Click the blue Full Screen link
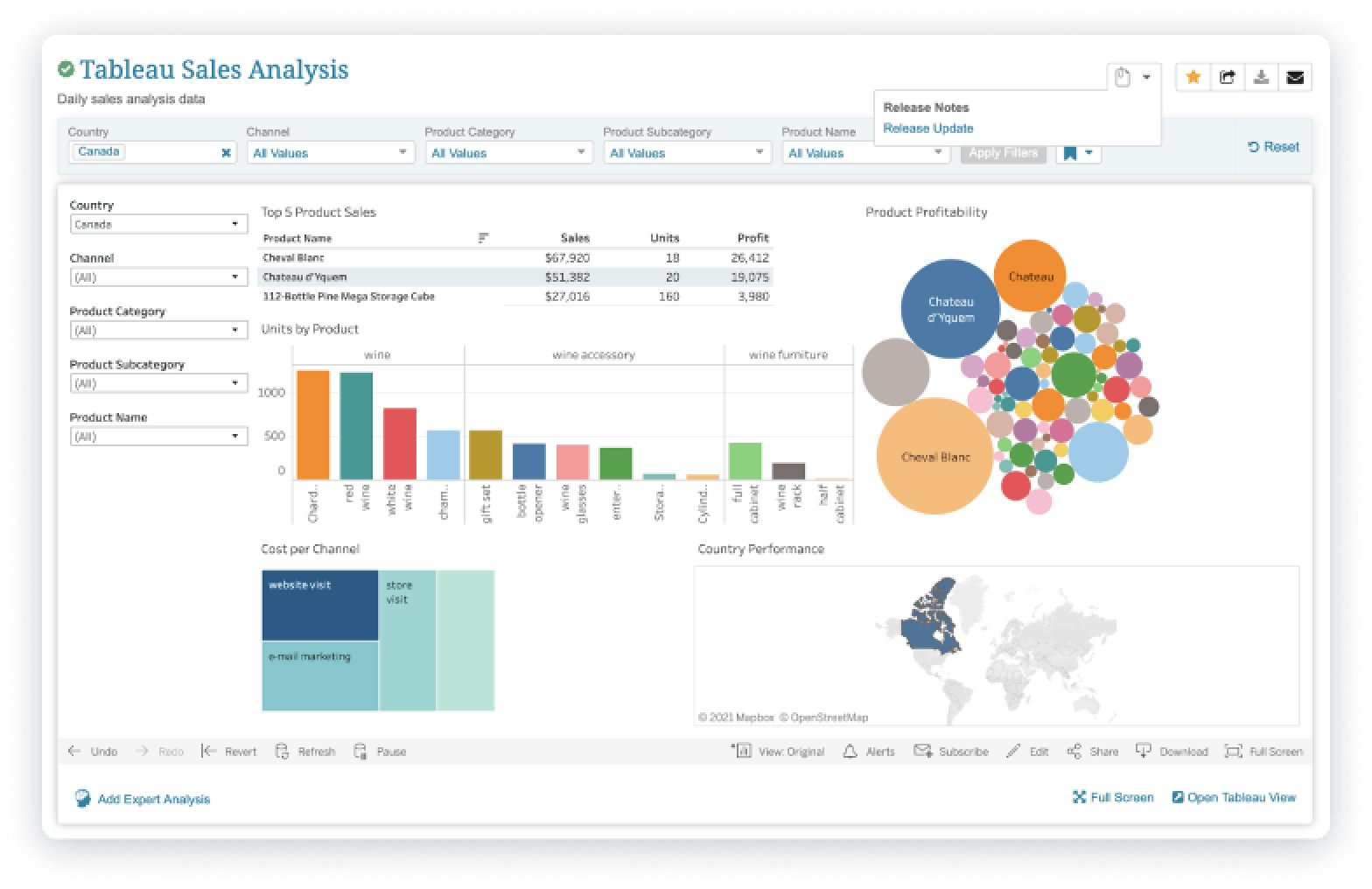The width and height of the screenshot is (1372, 889). [x=1113, y=797]
